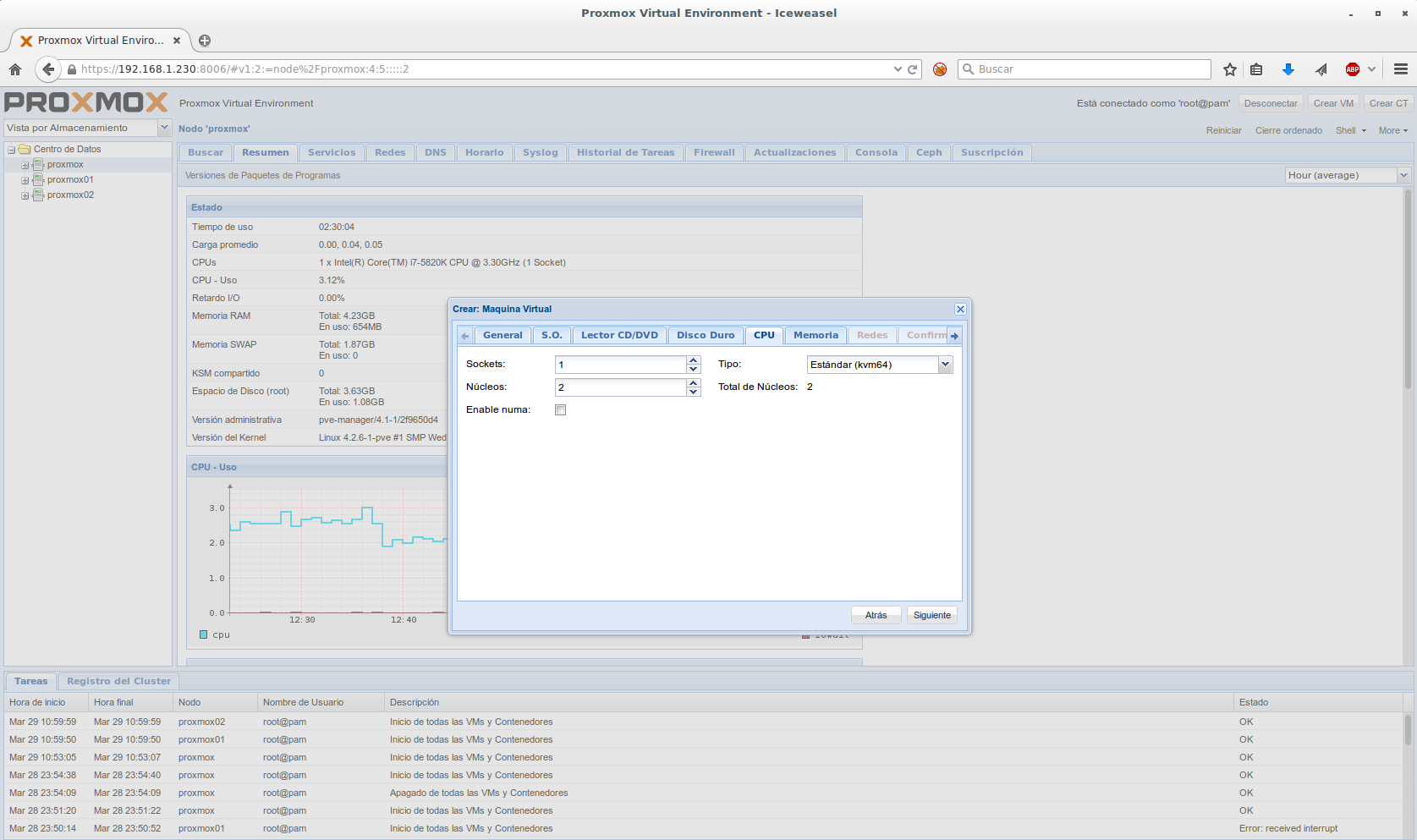Expand the proxmox01 tree node
The image size is (1417, 840).
pyautogui.click(x=25, y=180)
